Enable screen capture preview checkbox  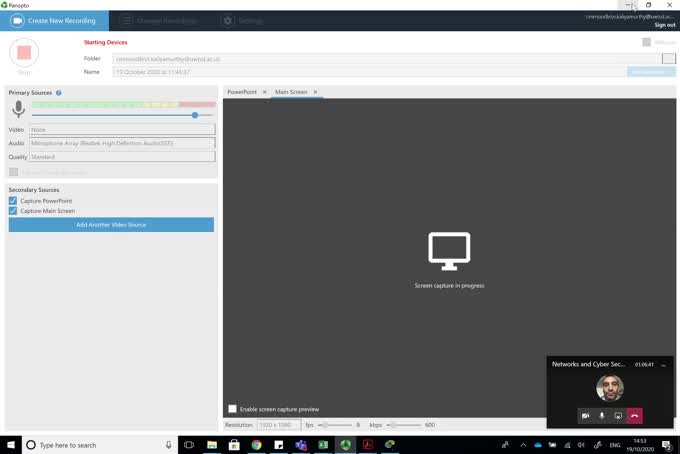[233, 409]
